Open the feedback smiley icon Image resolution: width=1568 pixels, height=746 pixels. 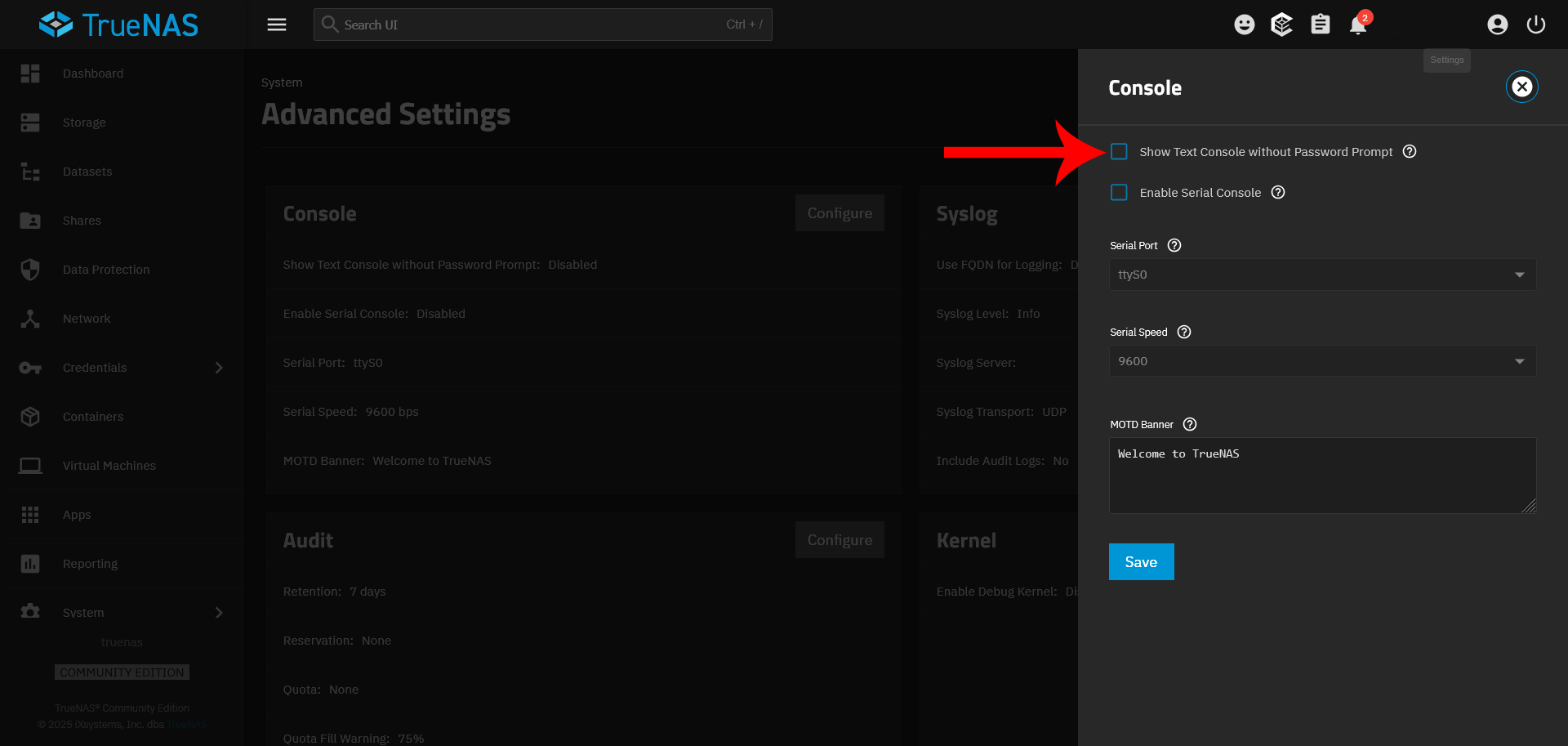tap(1244, 25)
